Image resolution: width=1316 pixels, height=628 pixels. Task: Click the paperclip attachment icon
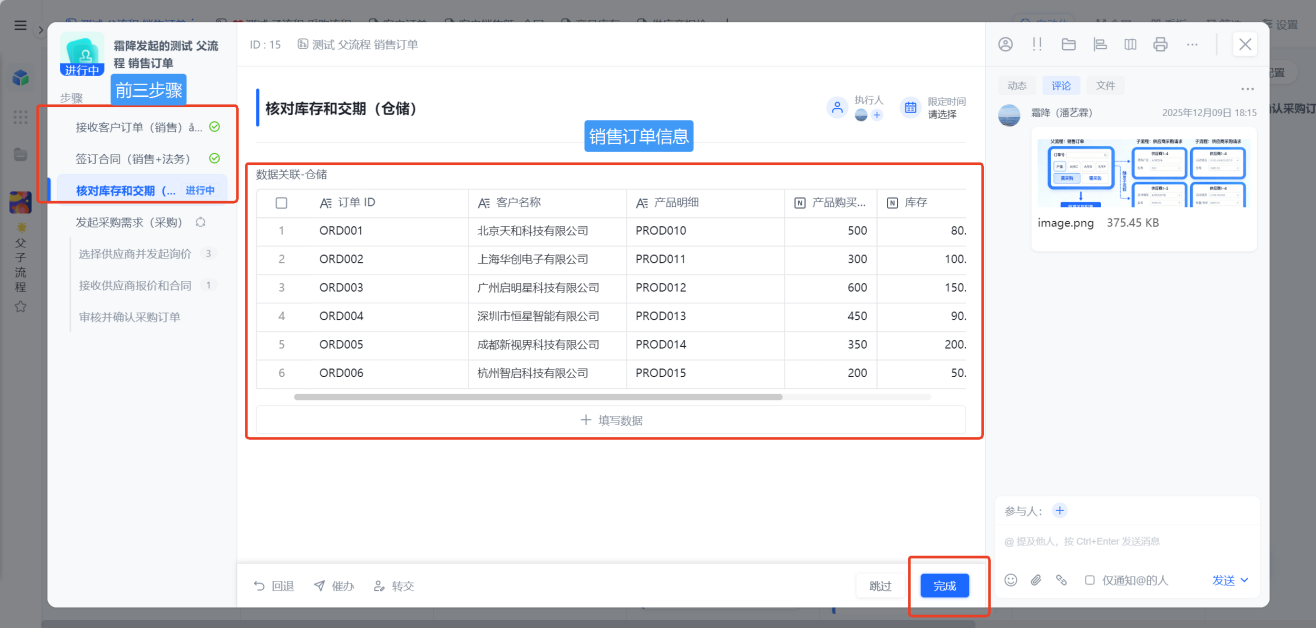[1036, 580]
